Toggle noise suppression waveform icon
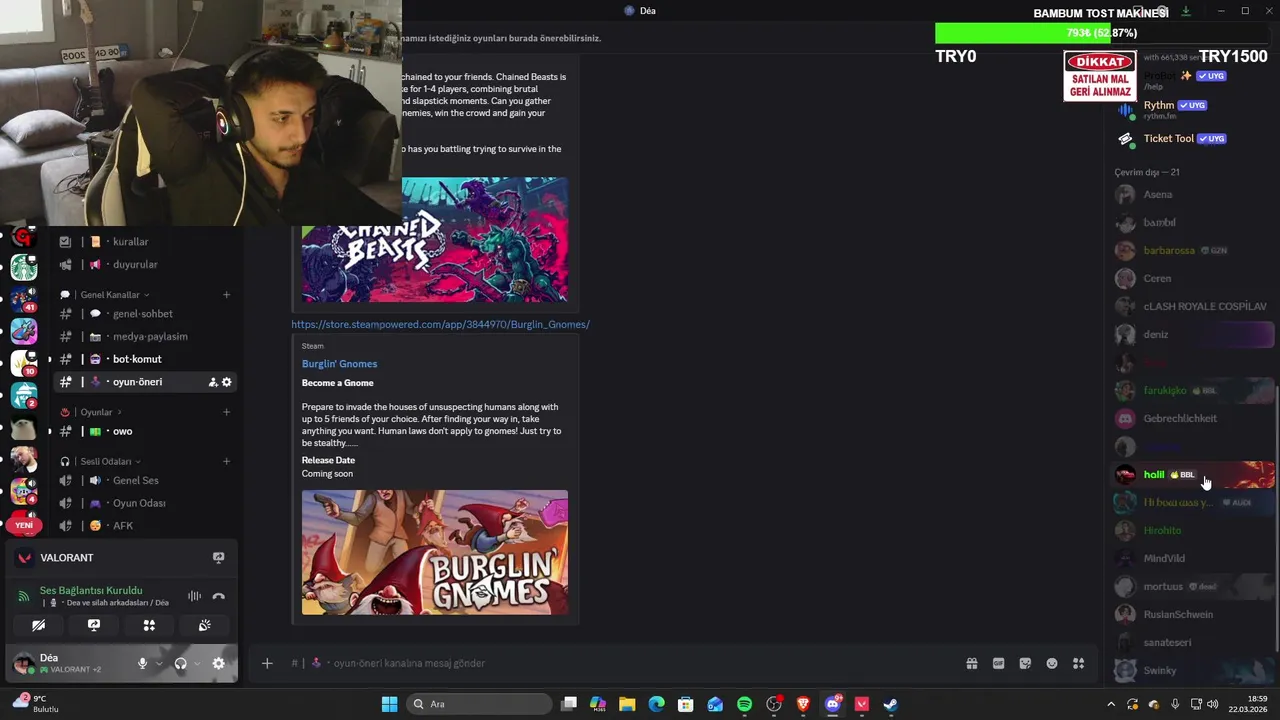 tap(194, 596)
